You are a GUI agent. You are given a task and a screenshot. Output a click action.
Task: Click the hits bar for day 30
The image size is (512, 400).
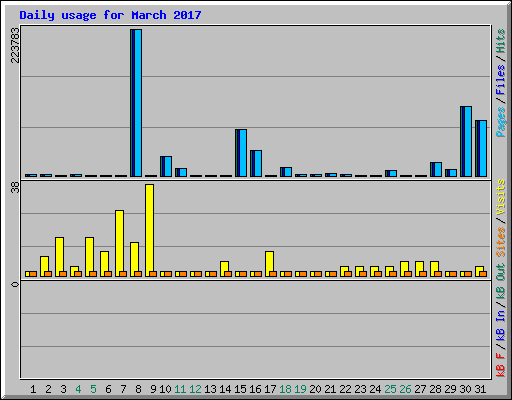click(x=466, y=141)
